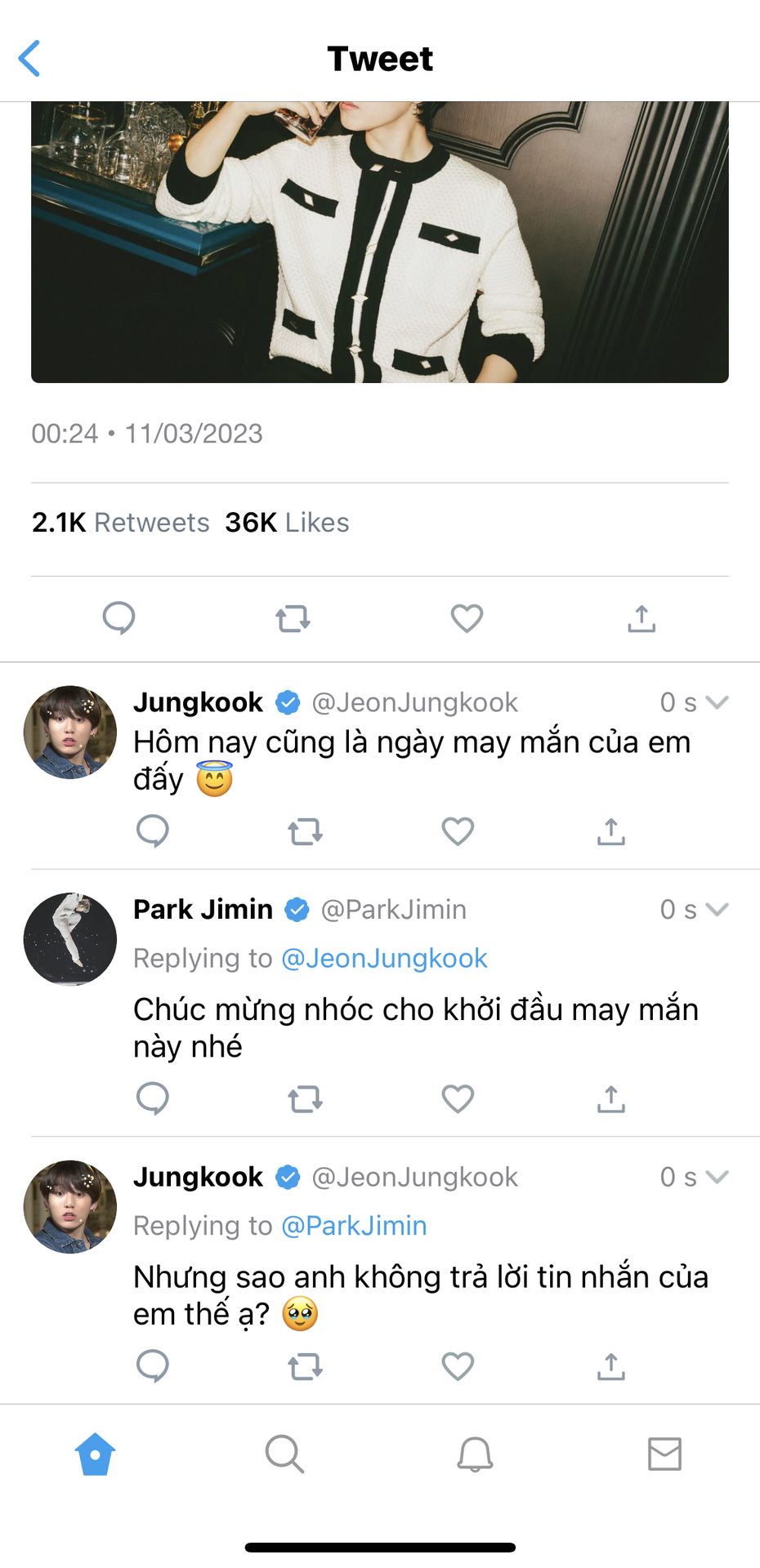760x1568 pixels.
Task: Retweet the main tweet
Action: point(293,619)
